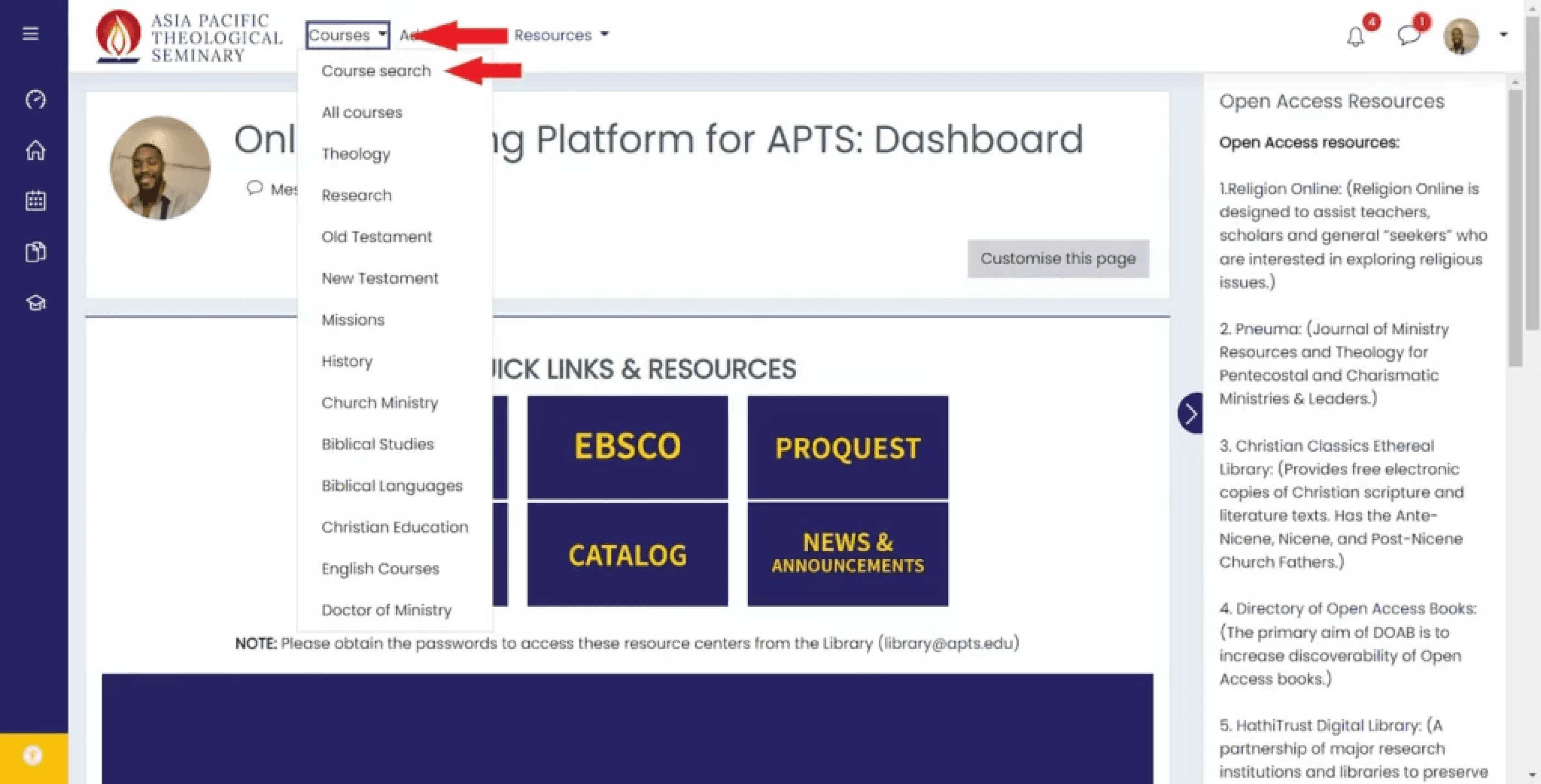
Task: Expand the Courses dropdown menu
Action: [347, 35]
